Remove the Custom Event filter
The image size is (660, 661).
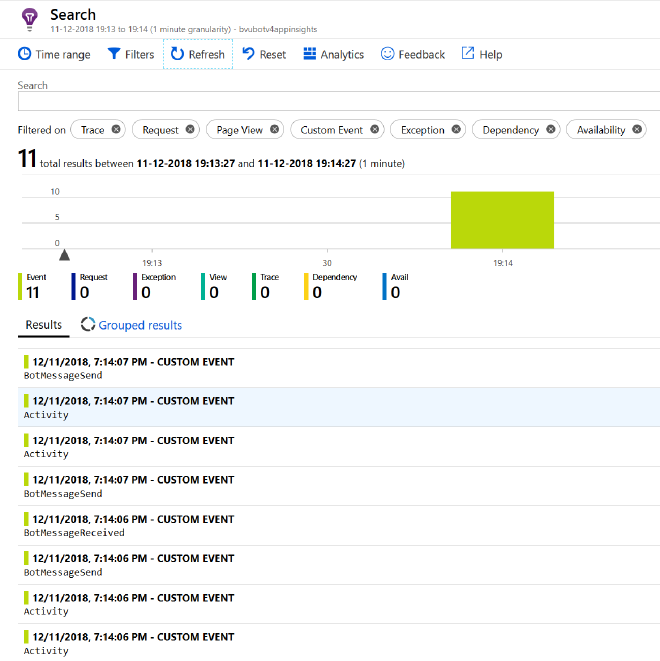tap(374, 130)
